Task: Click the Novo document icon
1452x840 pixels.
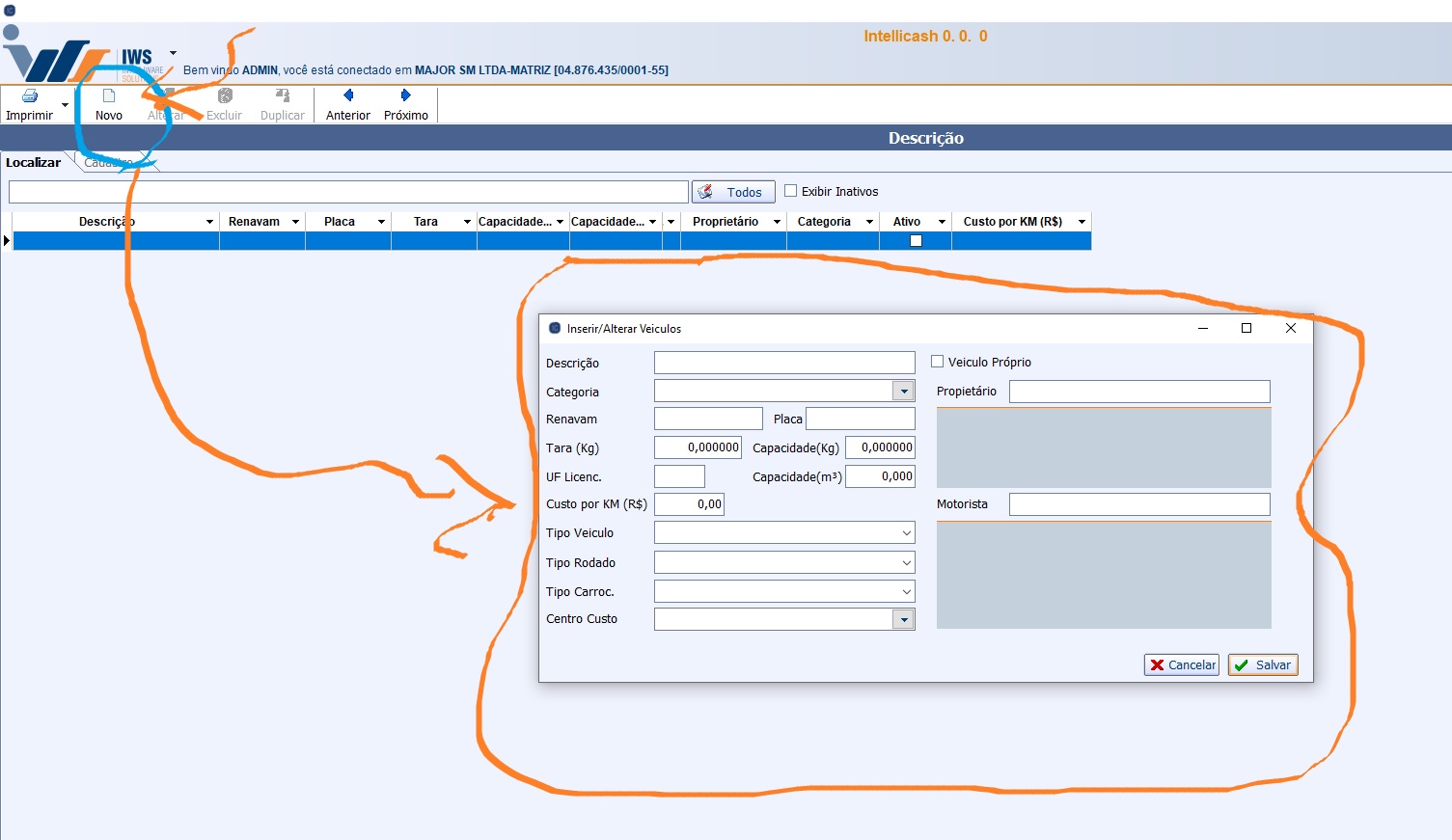Action: coord(109,96)
